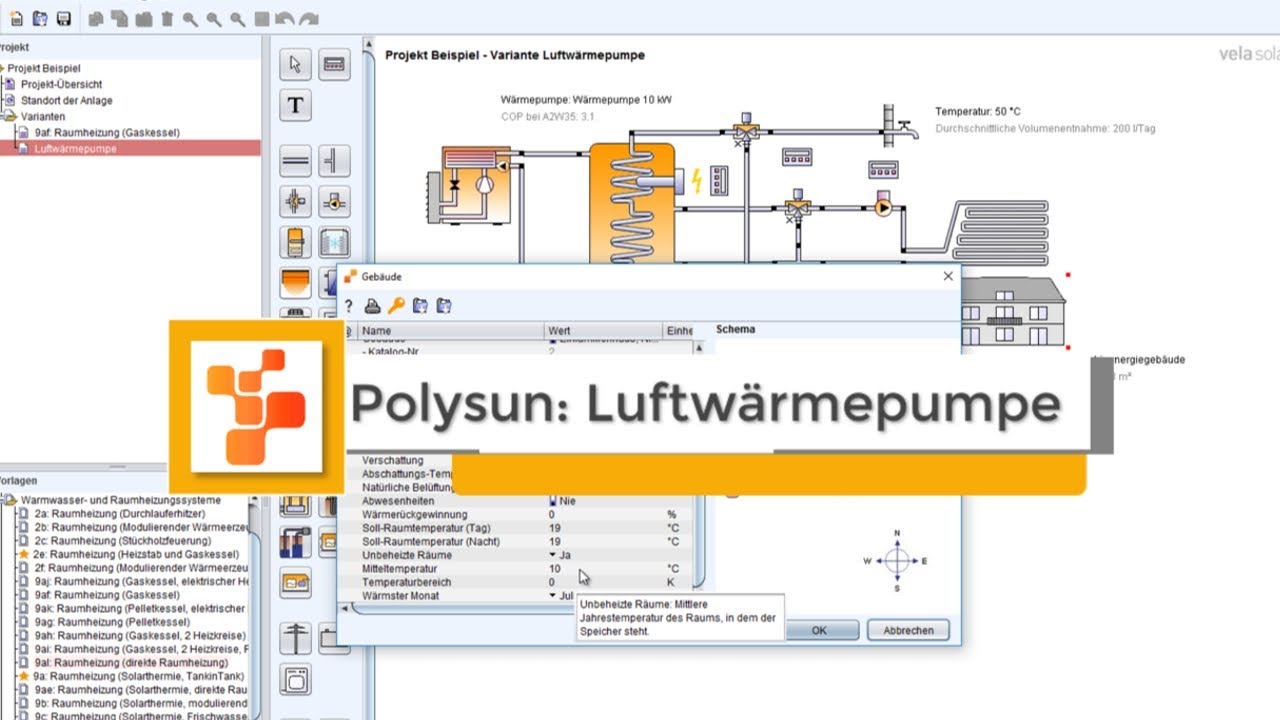Click the orange key icon in Gebäude dialog

[396, 306]
